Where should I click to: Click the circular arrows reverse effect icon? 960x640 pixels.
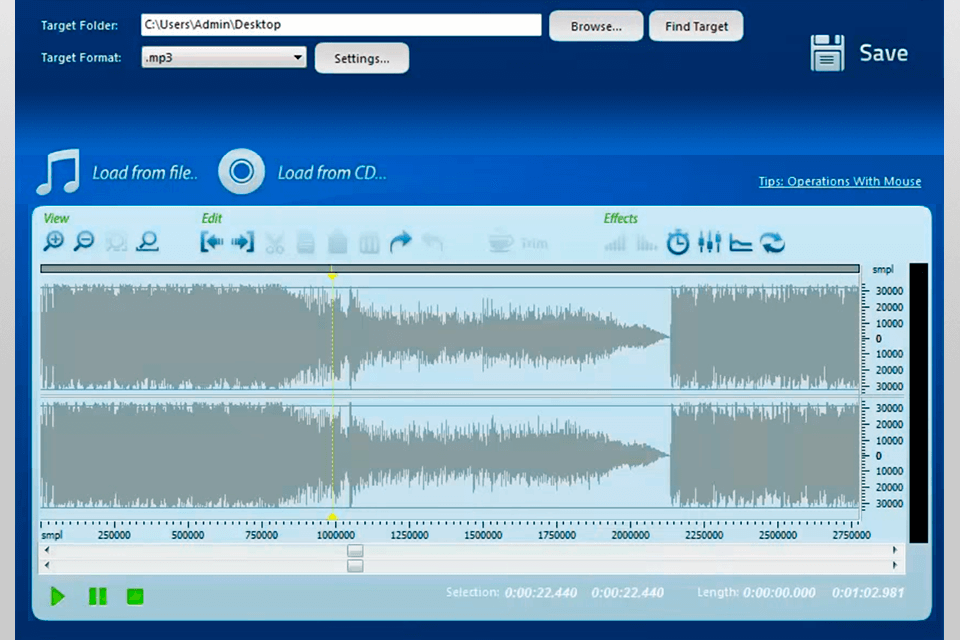tap(773, 243)
